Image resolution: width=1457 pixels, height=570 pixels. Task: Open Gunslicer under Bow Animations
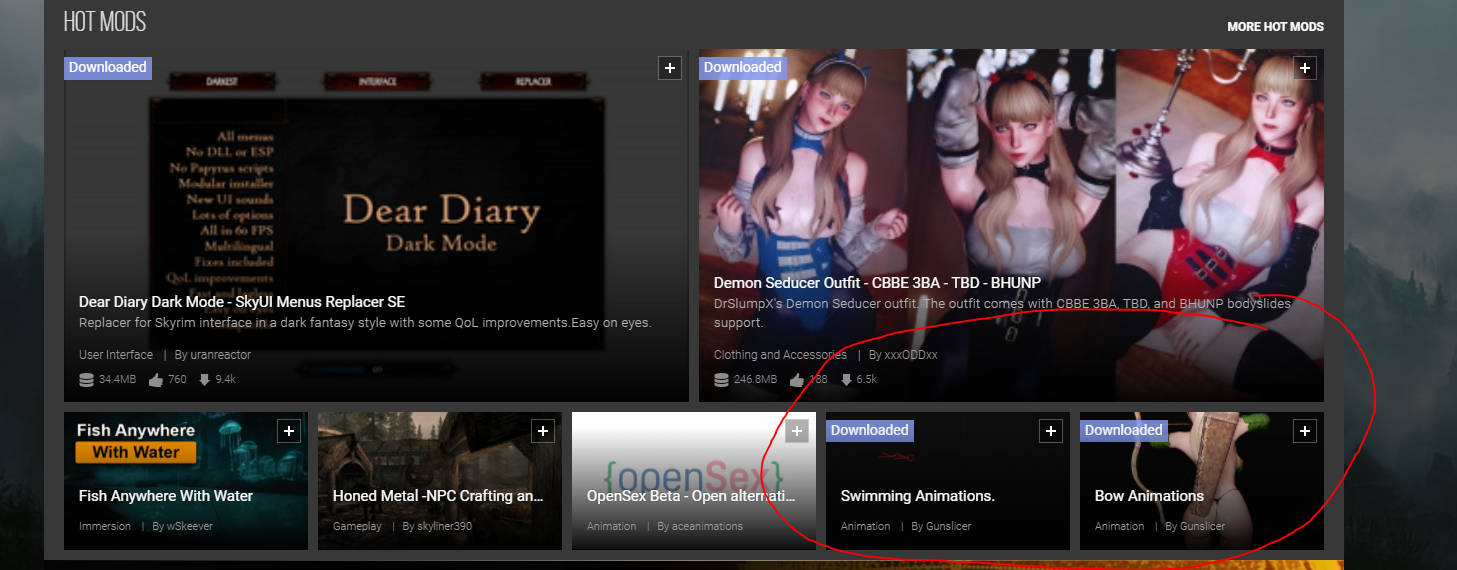(x=1202, y=526)
